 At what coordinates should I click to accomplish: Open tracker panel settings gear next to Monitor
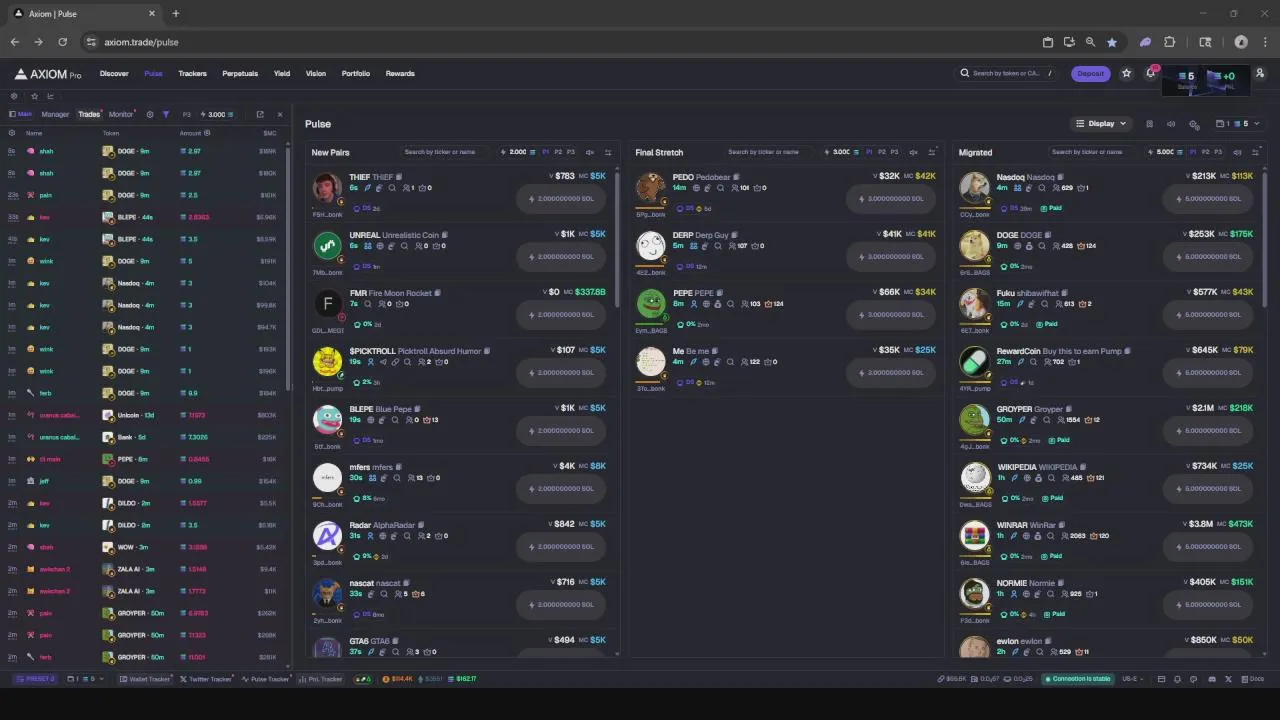pos(150,114)
